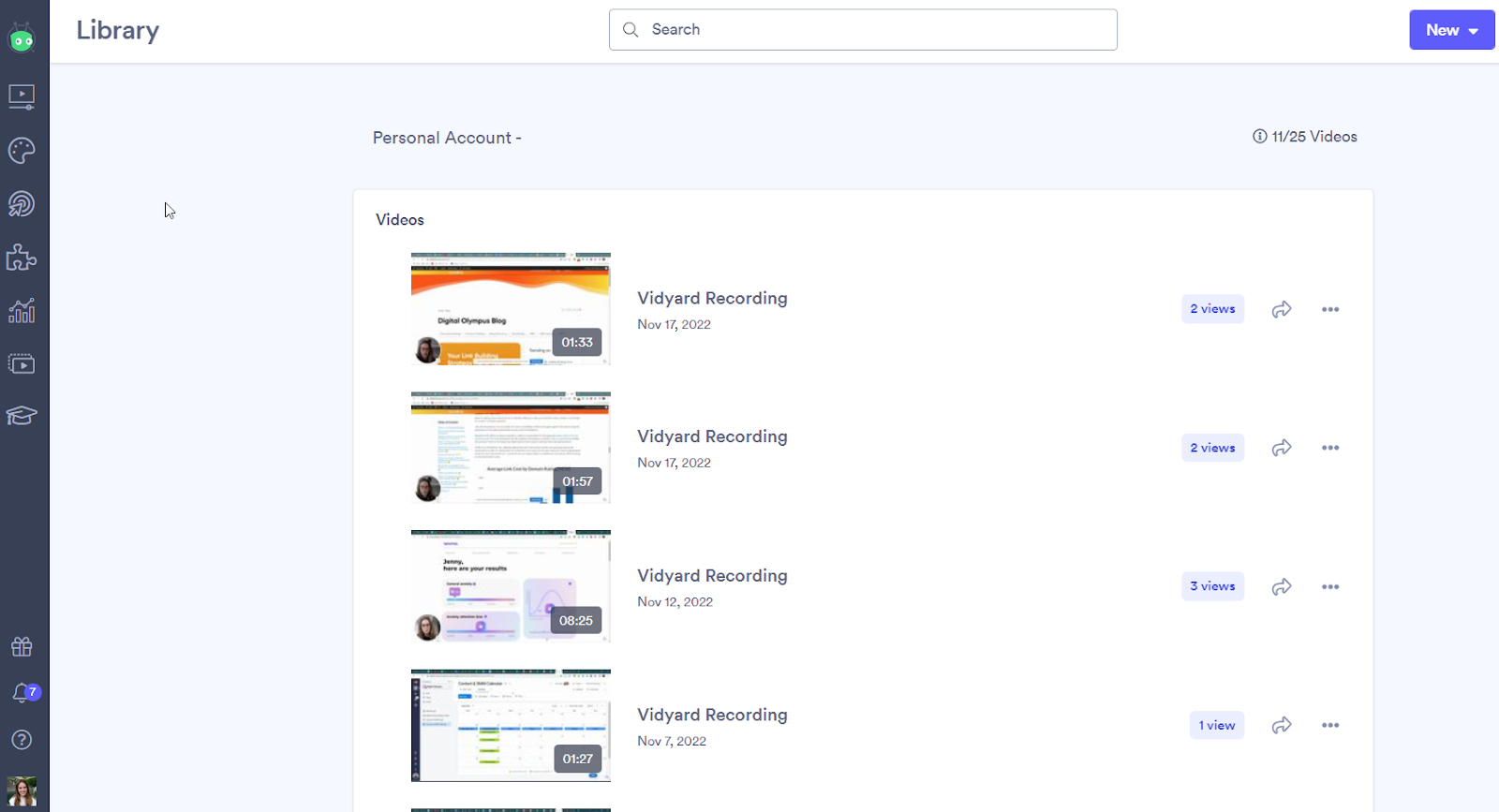This screenshot has width=1499, height=812.
Task: Open the video Library sidebar icon
Action: click(x=22, y=96)
